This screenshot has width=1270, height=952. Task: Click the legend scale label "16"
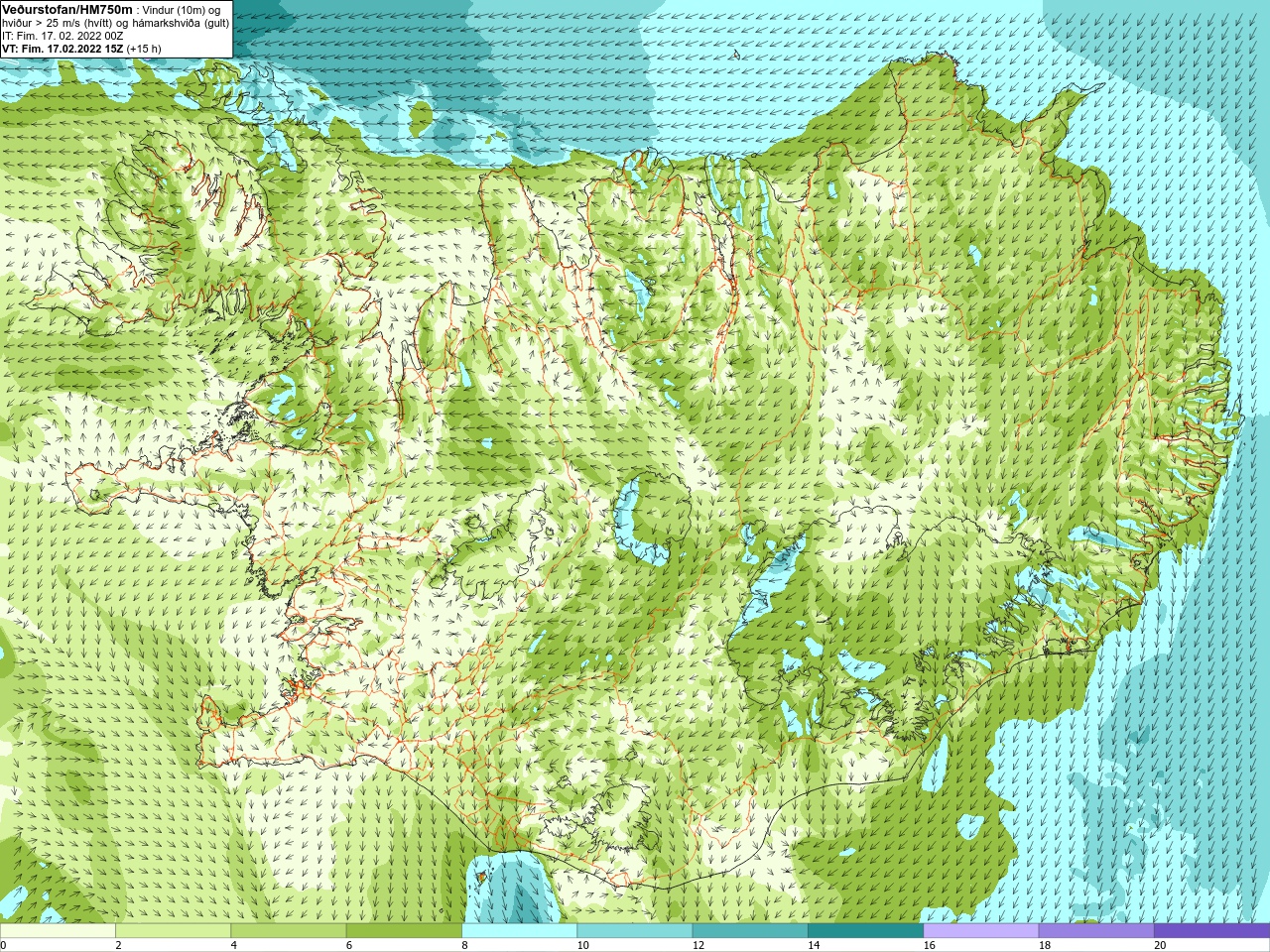[929, 945]
